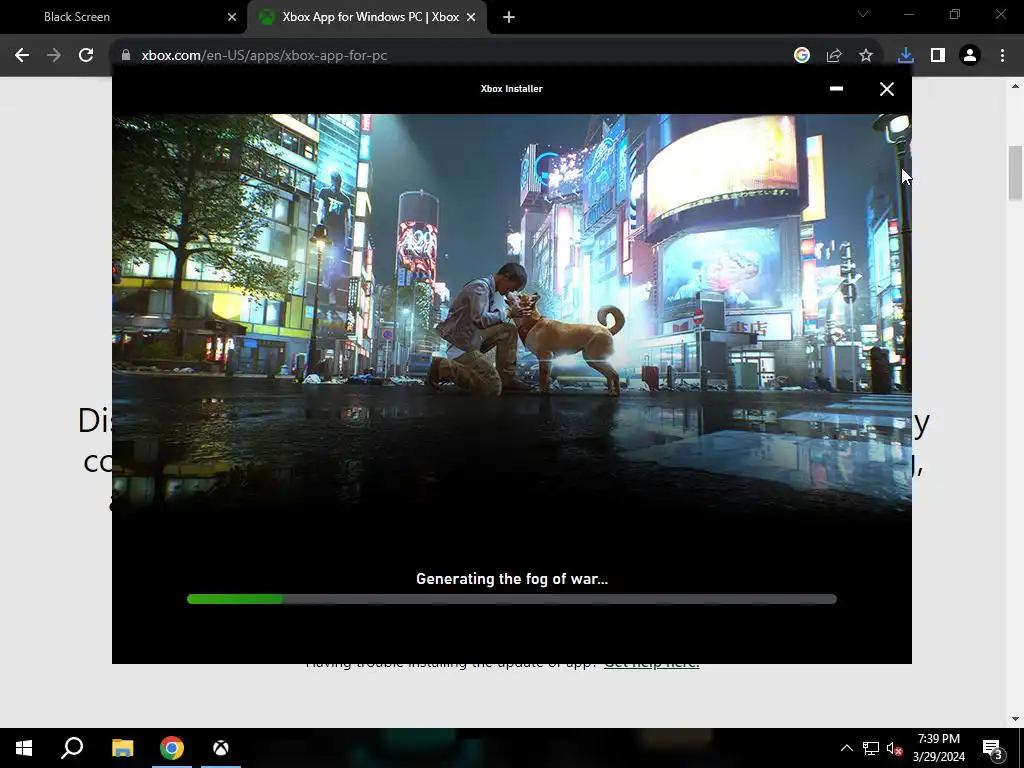This screenshot has width=1024, height=768.
Task: Open the Windows Start menu
Action: [24, 748]
